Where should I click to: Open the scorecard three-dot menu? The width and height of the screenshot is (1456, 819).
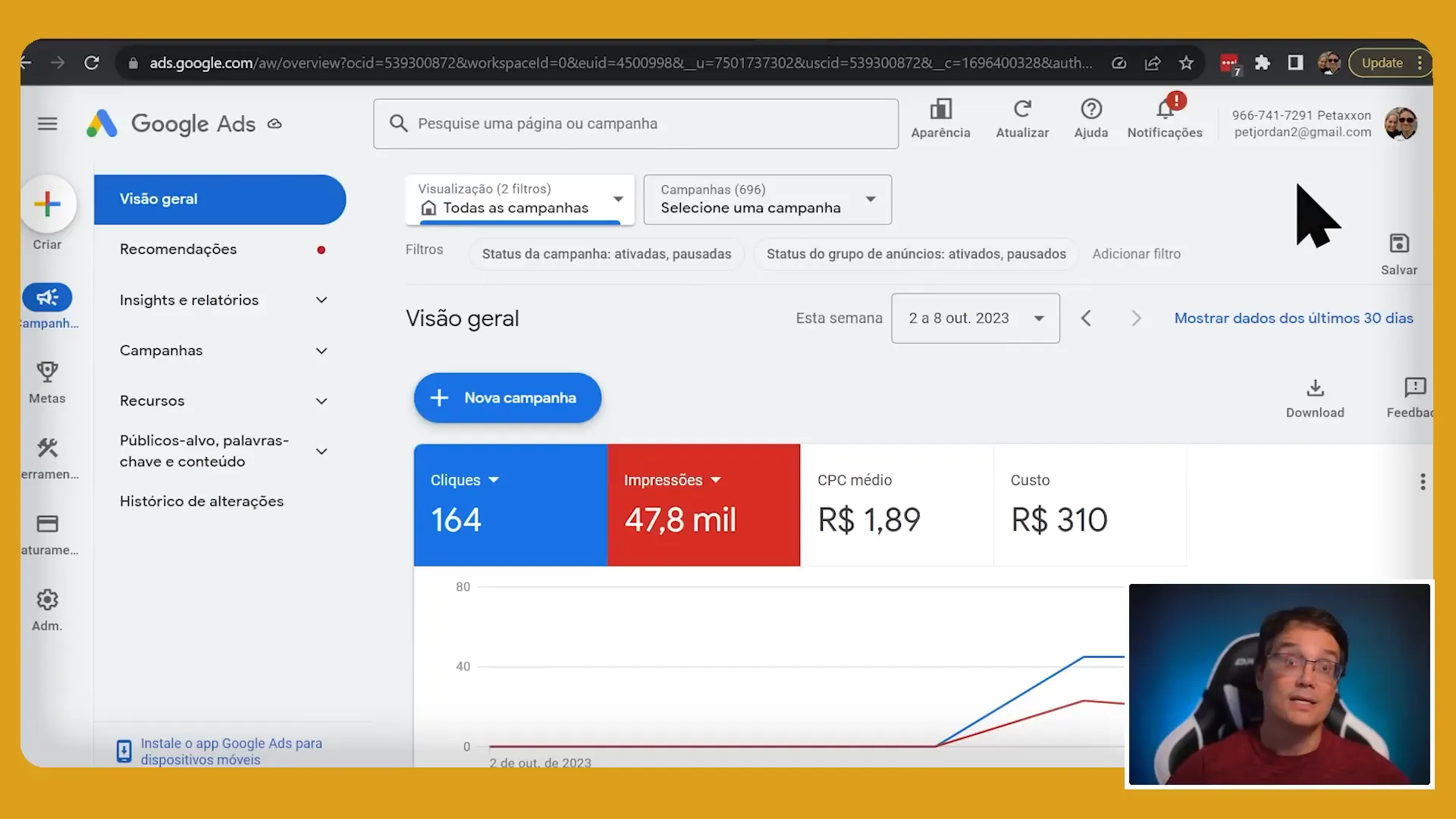(x=1423, y=482)
